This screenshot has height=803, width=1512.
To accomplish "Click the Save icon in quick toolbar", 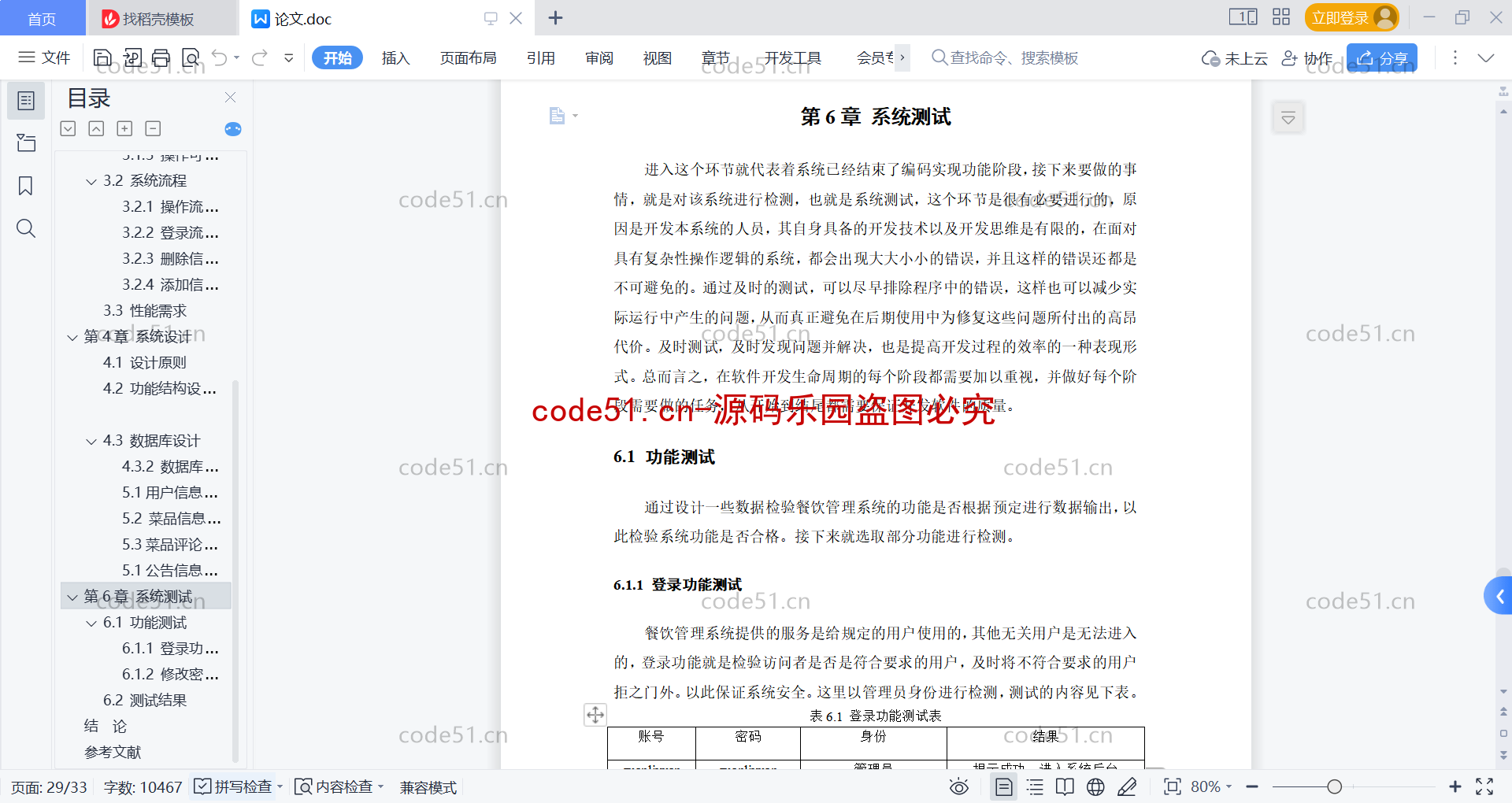I will (x=102, y=57).
